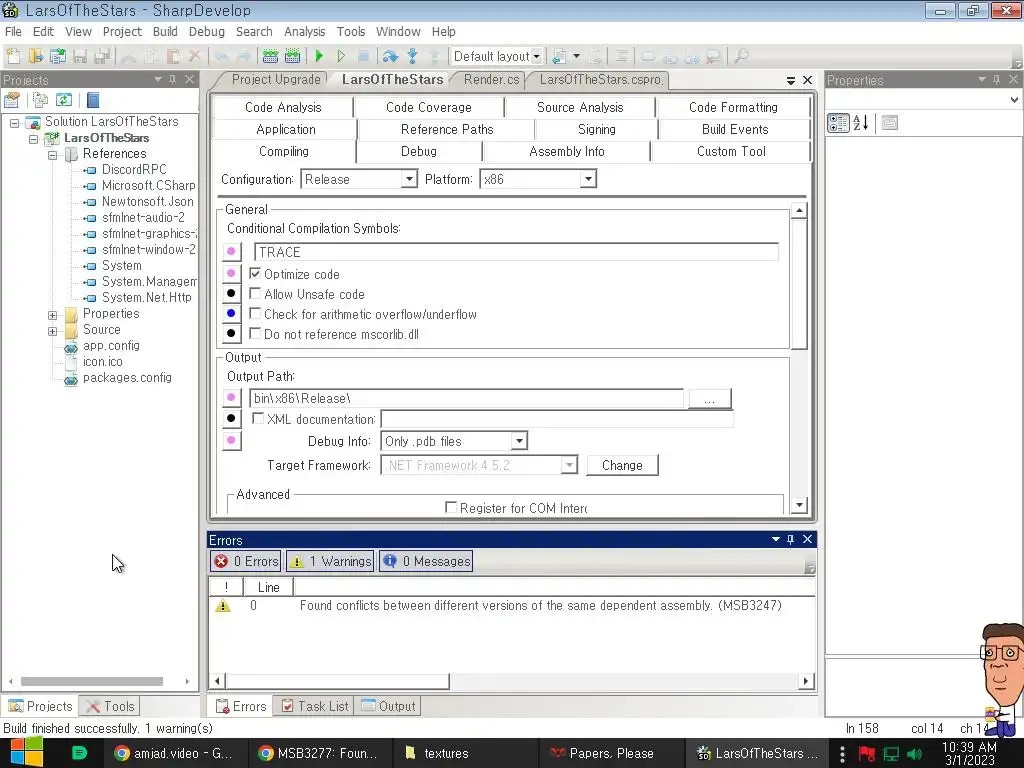1024x768 pixels.
Task: Click the volume speaker tray icon
Action: 914,754
